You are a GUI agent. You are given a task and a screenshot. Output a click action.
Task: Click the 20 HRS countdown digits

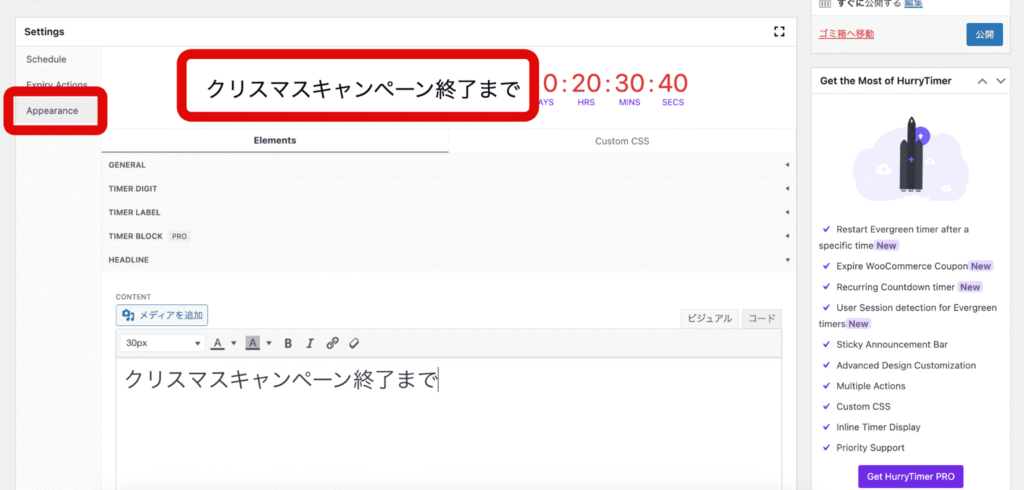[586, 84]
